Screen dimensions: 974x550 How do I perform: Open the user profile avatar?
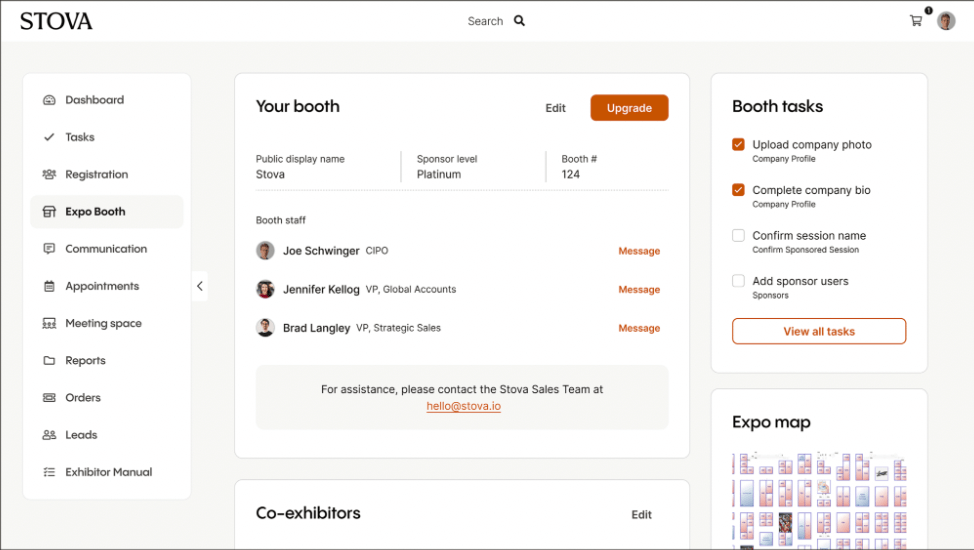[946, 21]
